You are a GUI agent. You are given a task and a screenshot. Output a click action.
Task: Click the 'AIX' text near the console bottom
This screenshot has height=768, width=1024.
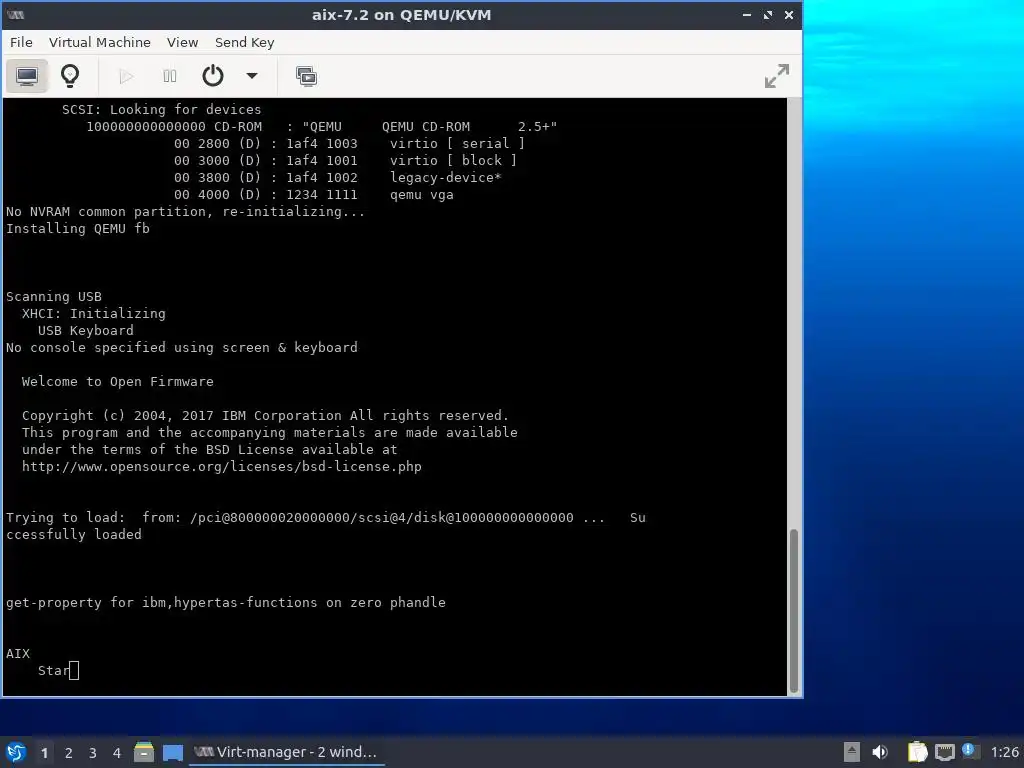[x=18, y=653]
